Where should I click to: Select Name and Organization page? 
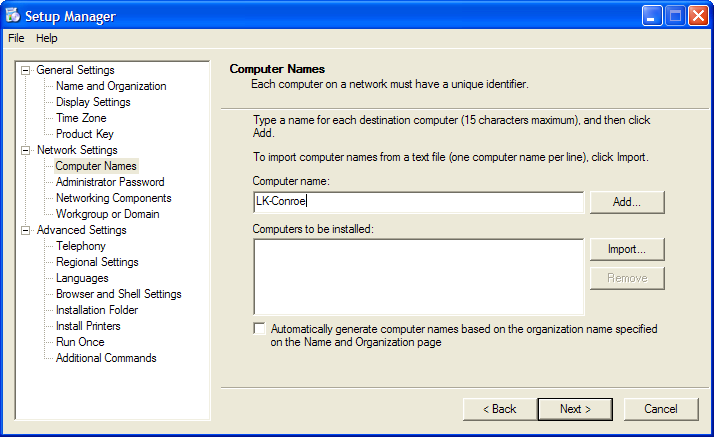[x=111, y=86]
